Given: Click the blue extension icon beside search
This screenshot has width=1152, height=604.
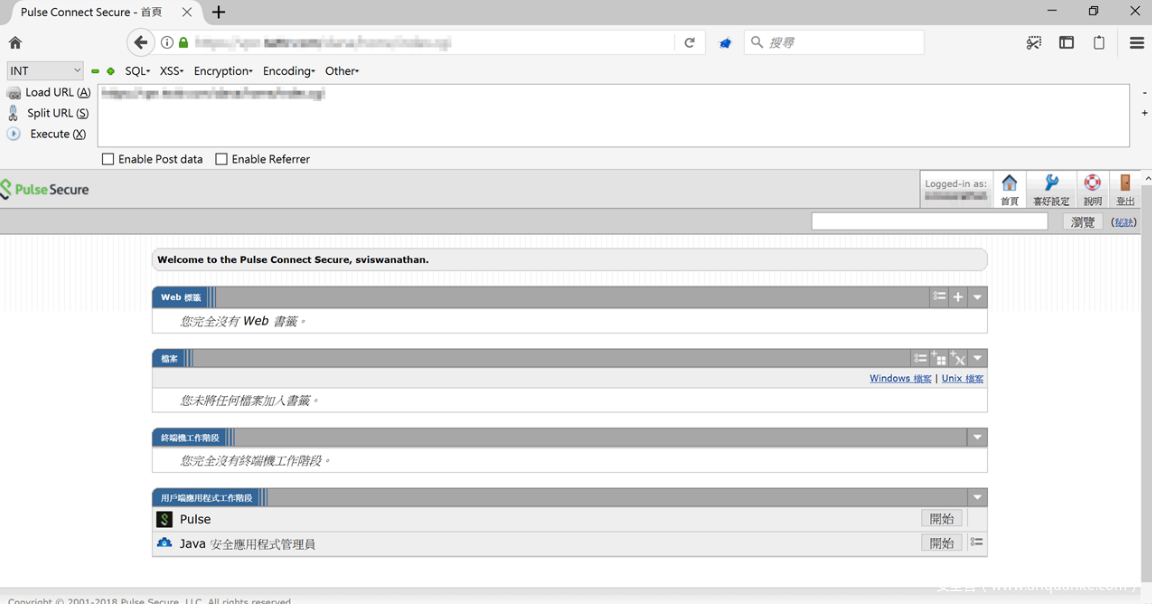Looking at the screenshot, I should pos(725,43).
